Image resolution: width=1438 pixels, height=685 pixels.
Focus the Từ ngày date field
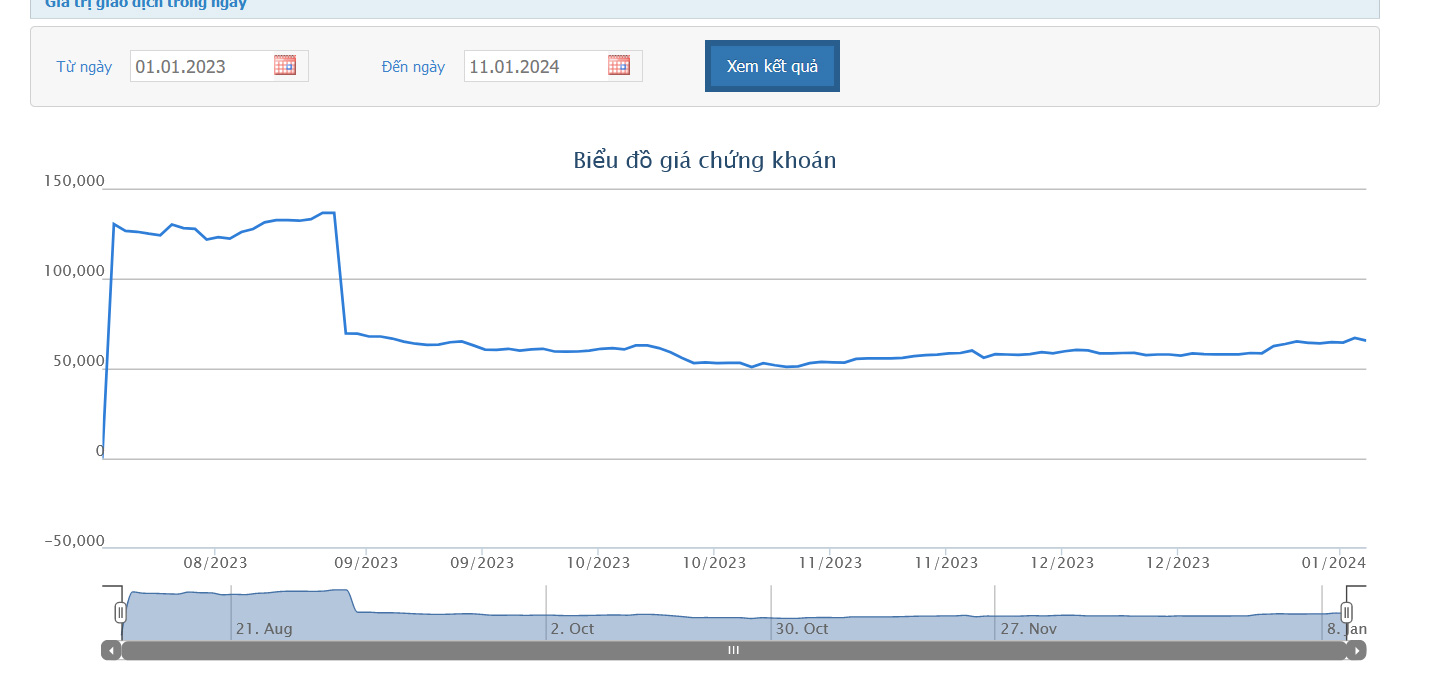202,67
